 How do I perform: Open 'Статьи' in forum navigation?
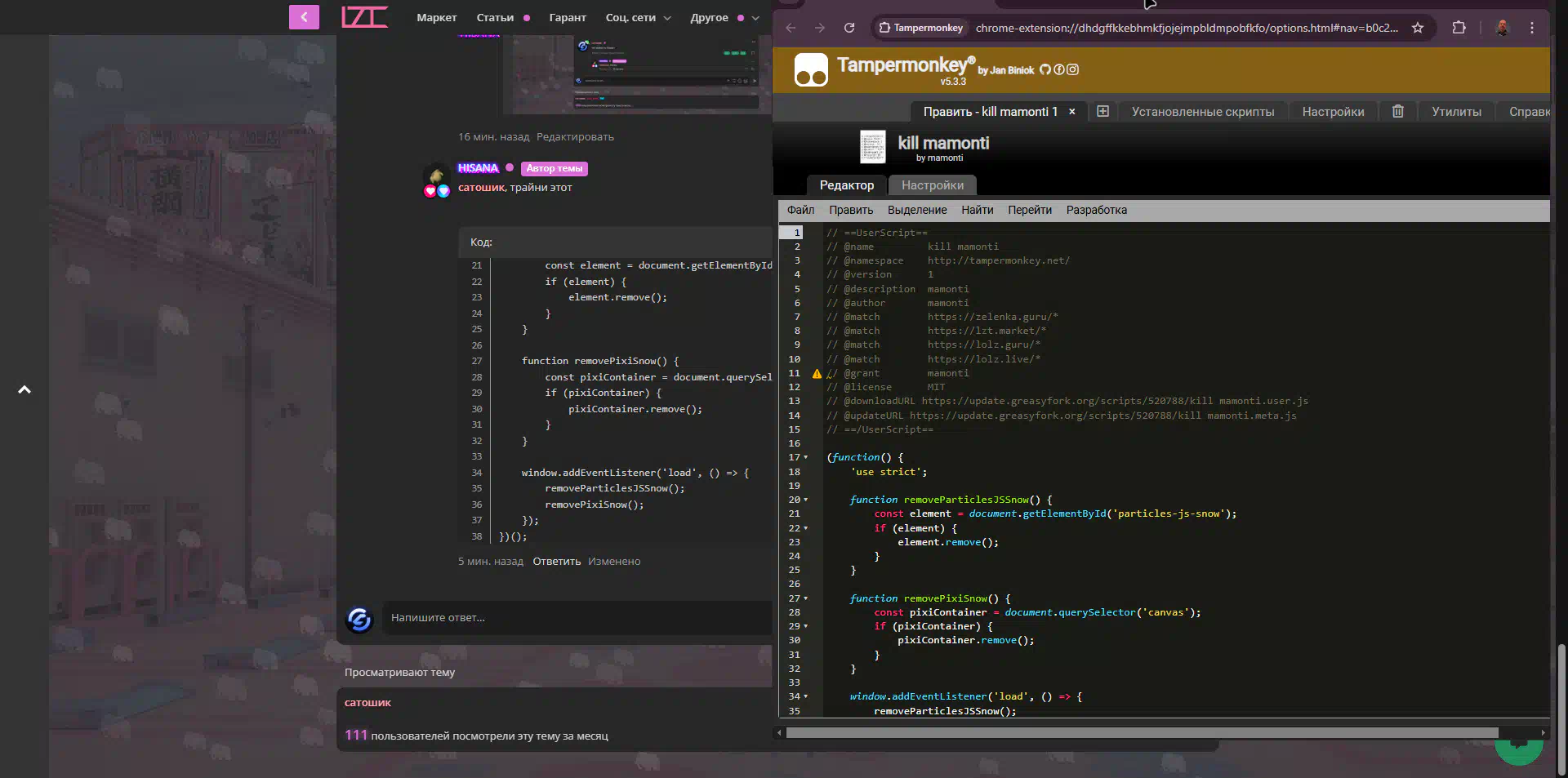tap(496, 18)
